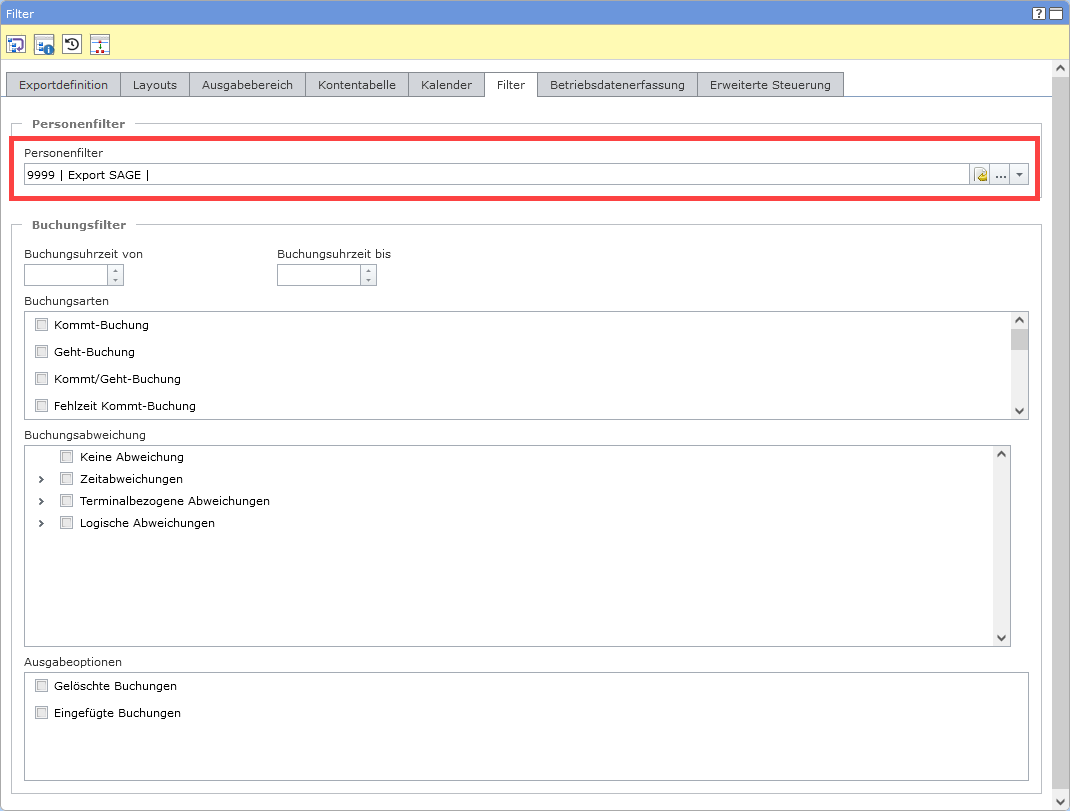
Task: Toggle the Keine Abweichung checkbox
Action: 67,457
